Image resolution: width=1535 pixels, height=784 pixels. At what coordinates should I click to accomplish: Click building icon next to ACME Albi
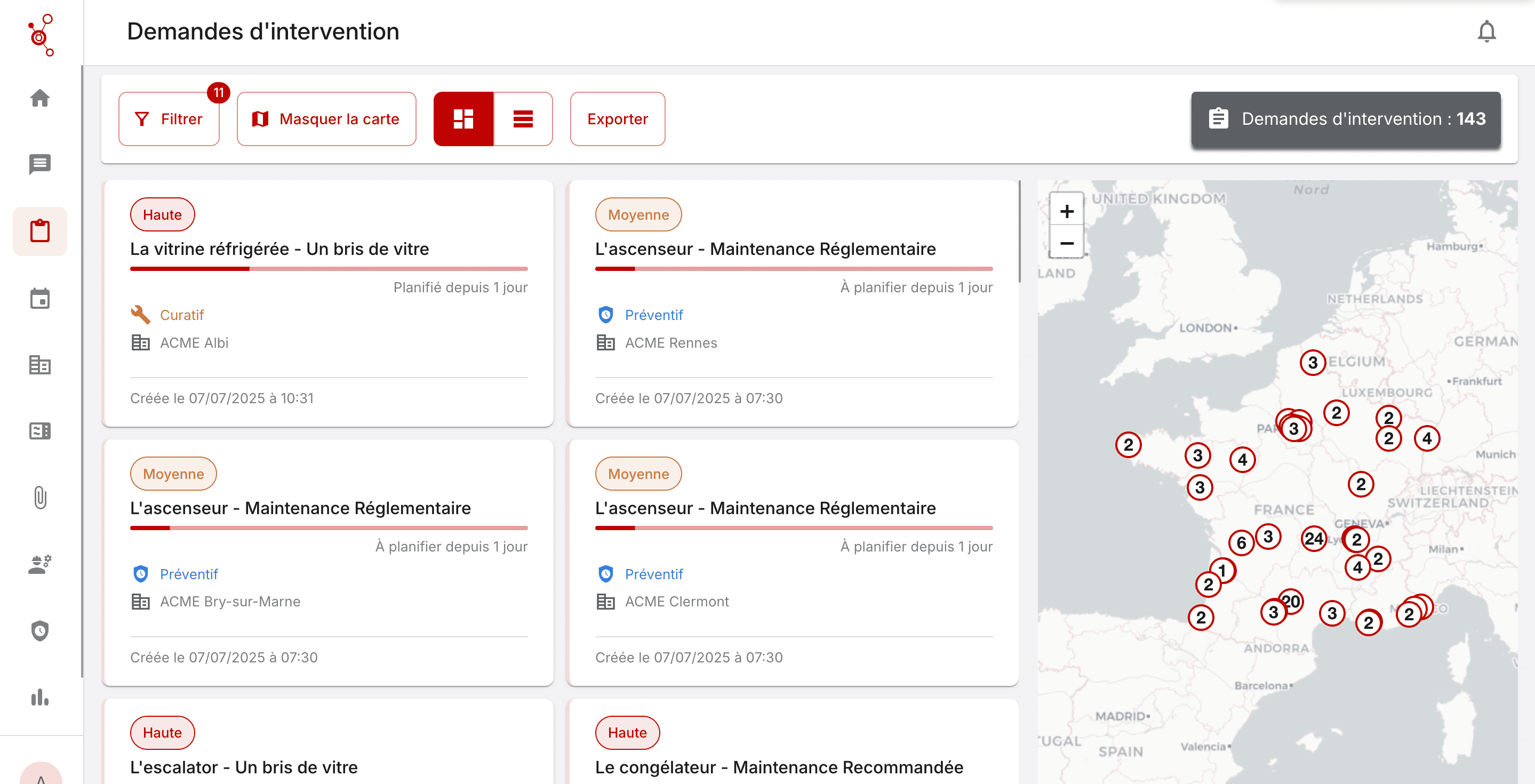point(140,342)
